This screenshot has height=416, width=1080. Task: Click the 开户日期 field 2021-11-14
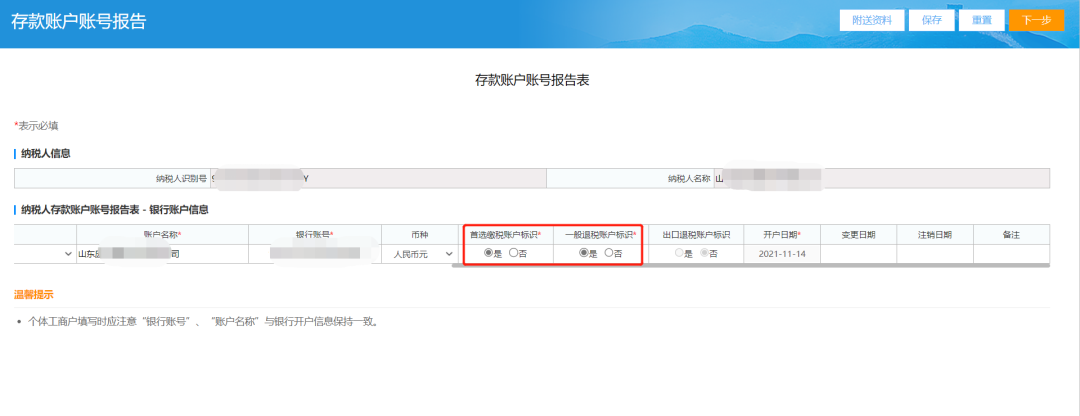782,254
